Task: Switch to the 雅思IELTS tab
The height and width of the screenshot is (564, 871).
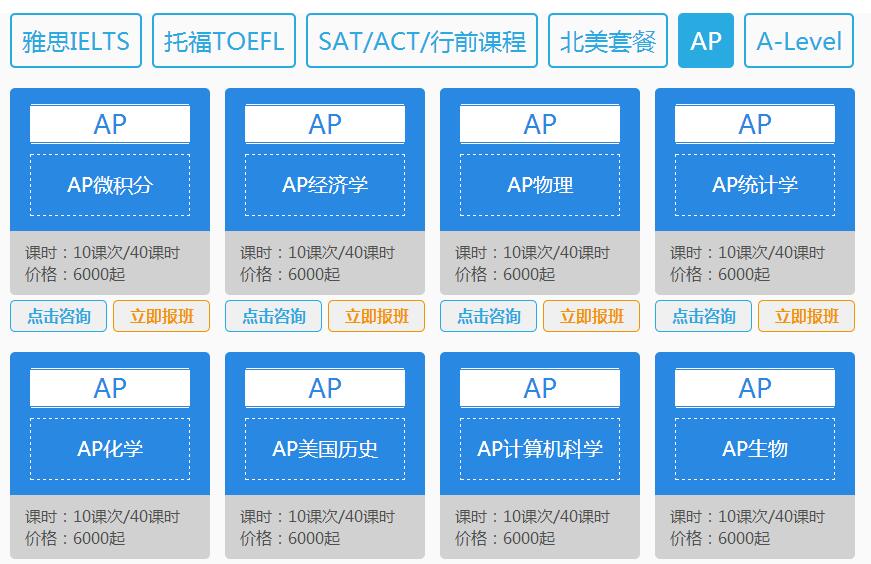Action: pyautogui.click(x=76, y=41)
